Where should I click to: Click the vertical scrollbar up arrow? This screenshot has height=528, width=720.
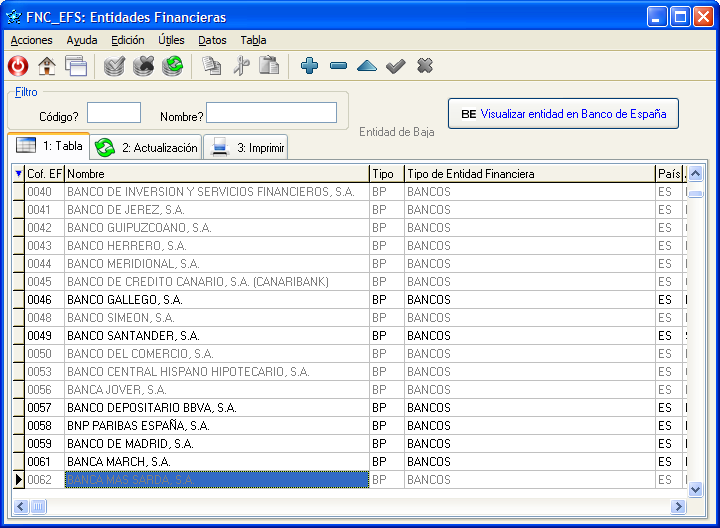tap(696, 174)
